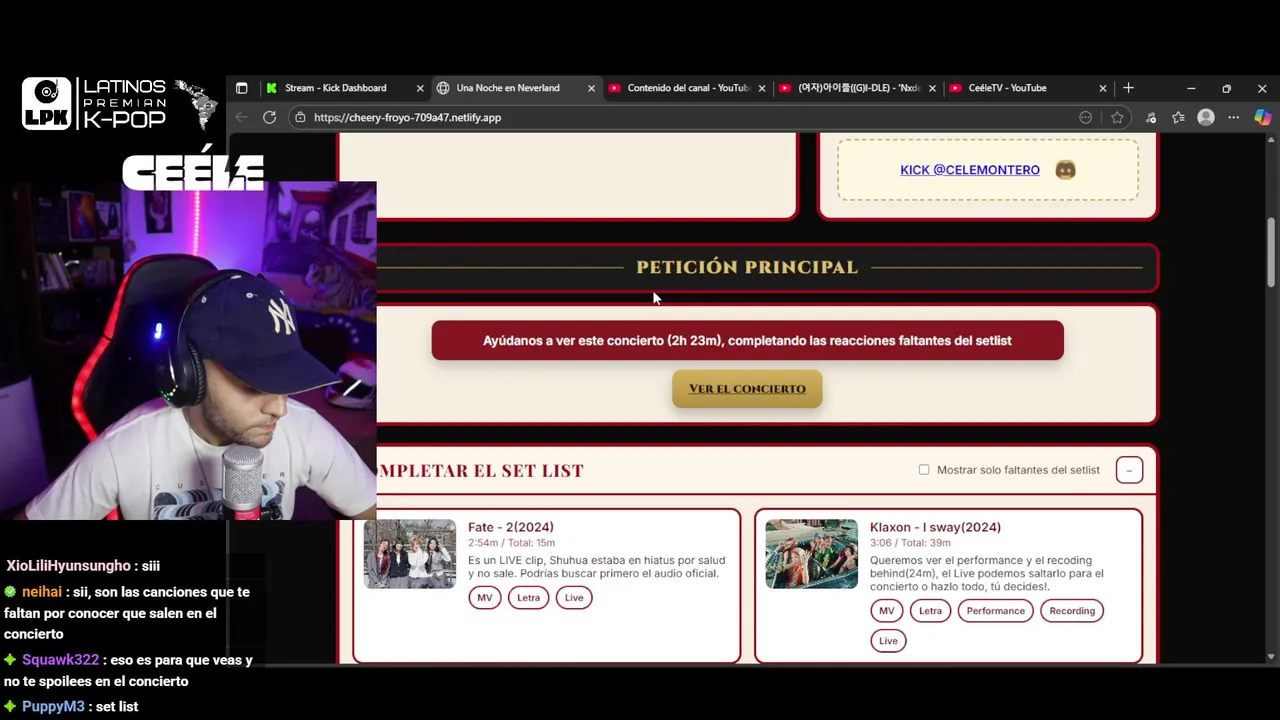
Task: Close the CeéleTV YouTube tab
Action: (1103, 88)
